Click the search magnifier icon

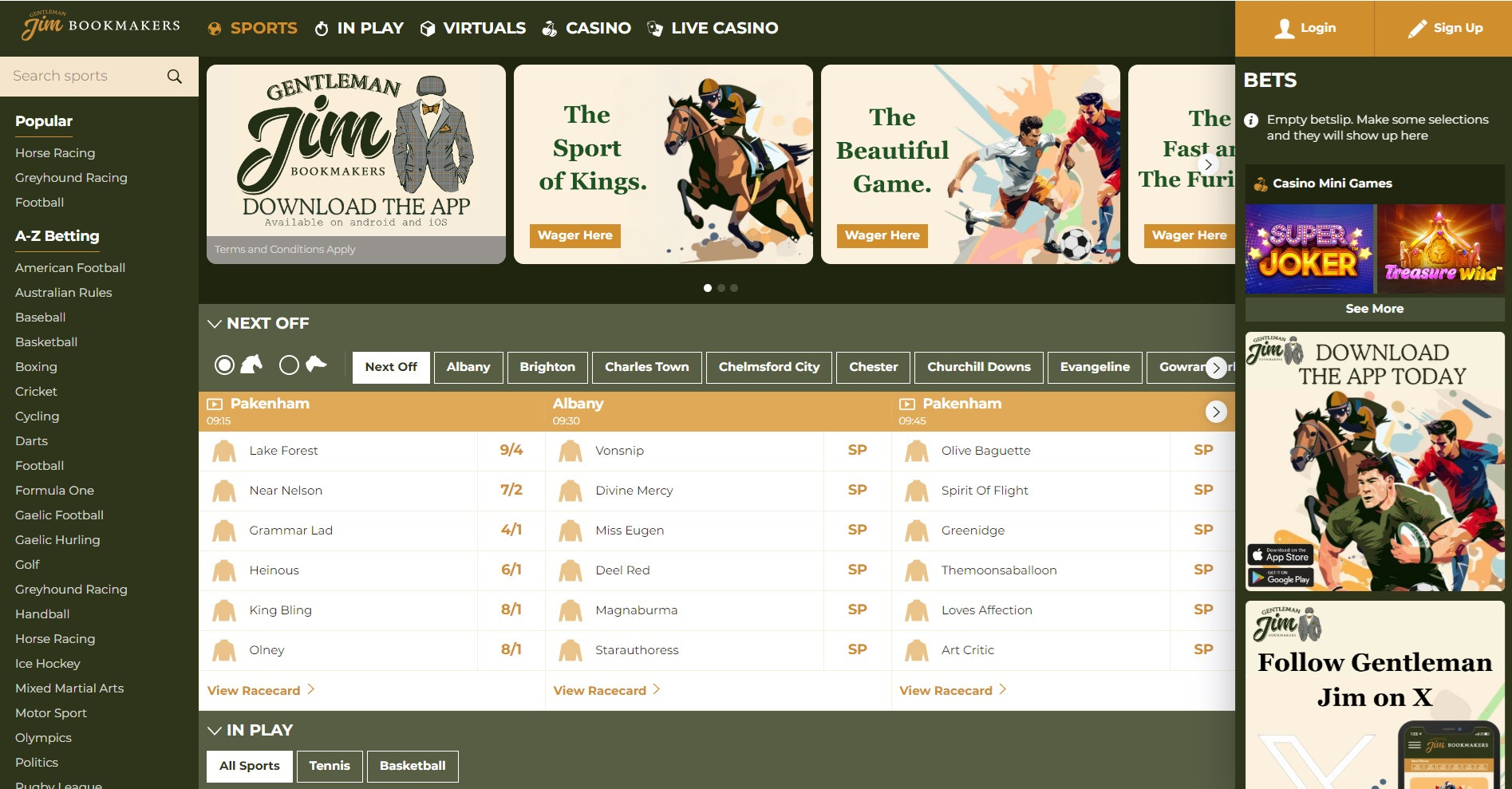(174, 77)
